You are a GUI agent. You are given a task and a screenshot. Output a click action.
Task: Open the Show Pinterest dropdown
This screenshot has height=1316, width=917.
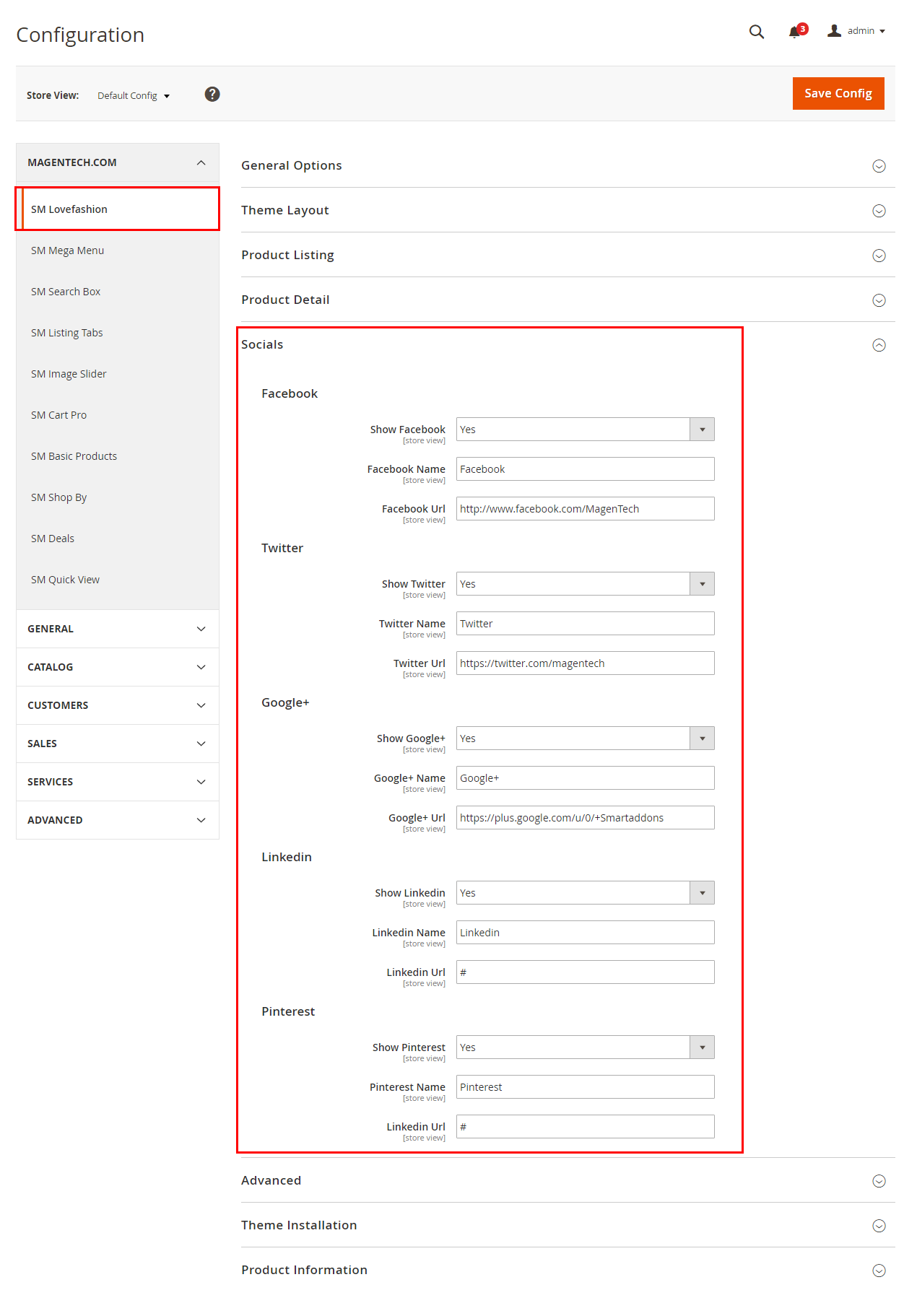coord(586,1047)
